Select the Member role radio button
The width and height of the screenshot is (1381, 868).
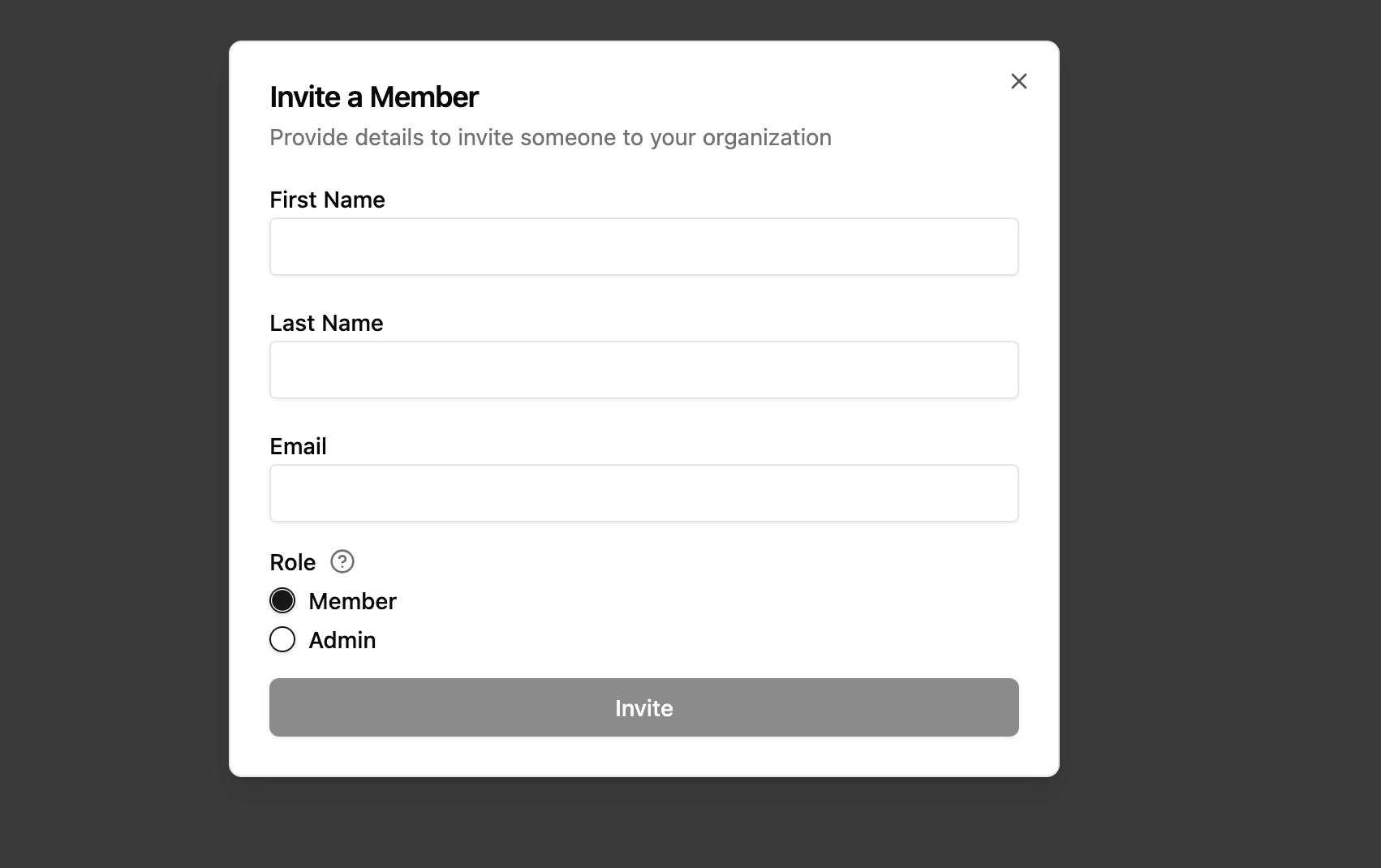point(282,600)
